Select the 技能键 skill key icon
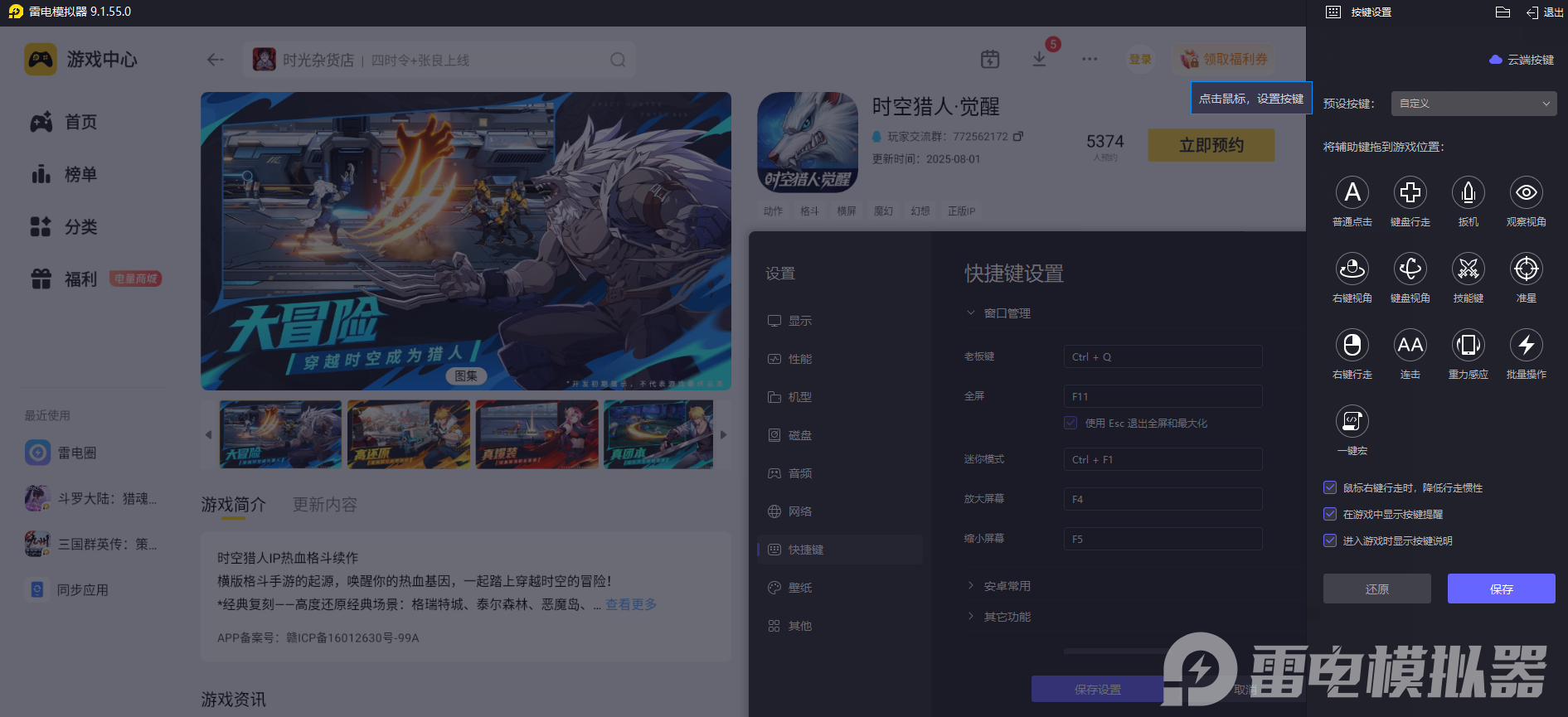This screenshot has height=717, width=1568. (x=1468, y=269)
